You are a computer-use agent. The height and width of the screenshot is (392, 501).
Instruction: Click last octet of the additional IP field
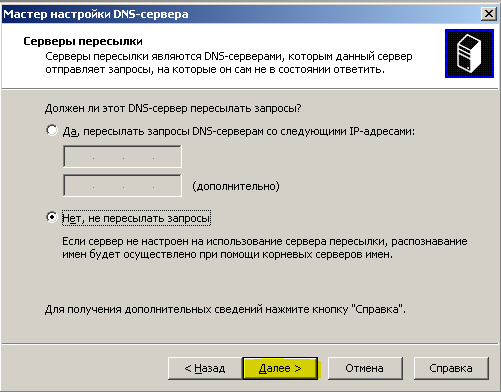click(x=167, y=186)
